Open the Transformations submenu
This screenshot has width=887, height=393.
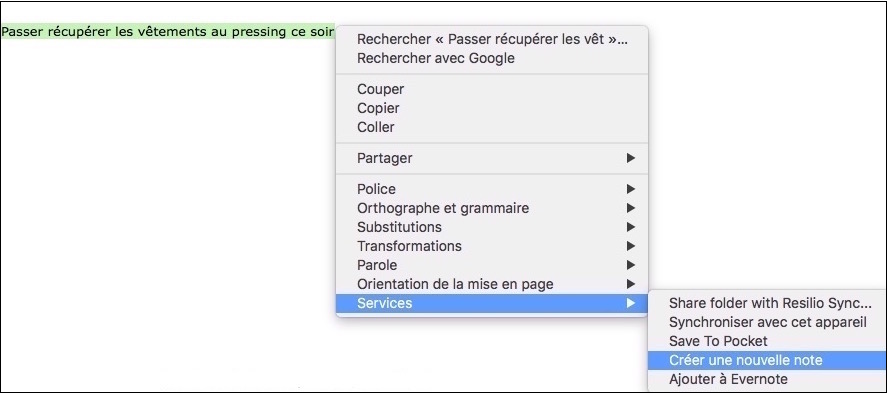(492, 246)
